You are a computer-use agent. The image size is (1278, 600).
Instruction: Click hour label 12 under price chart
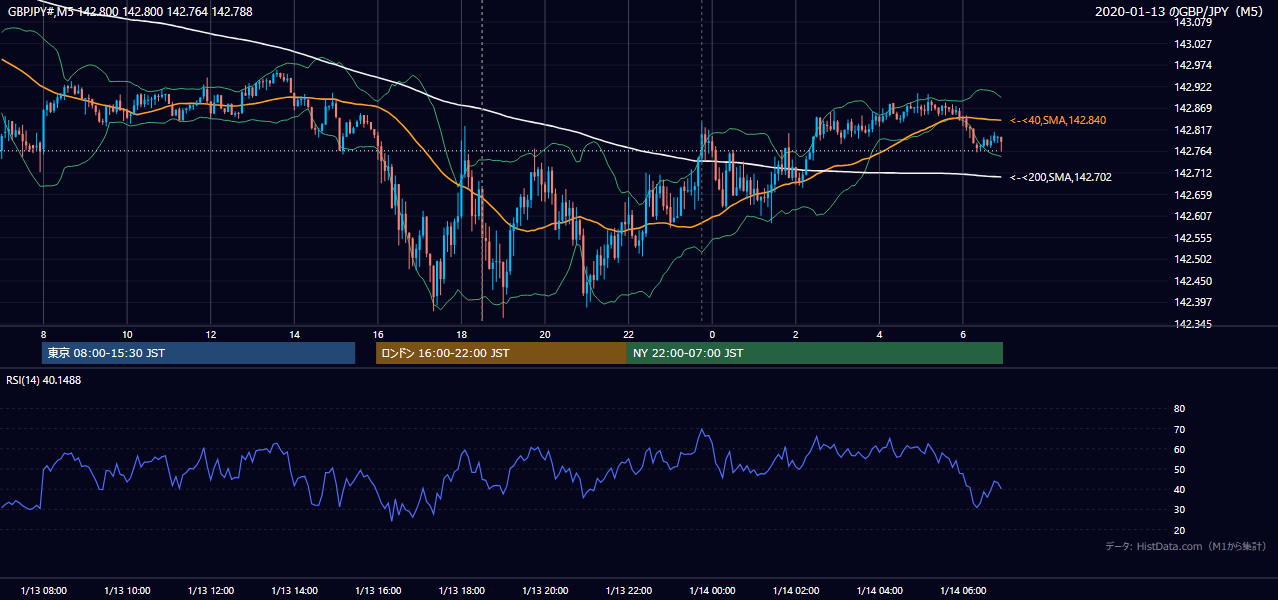coord(211,334)
